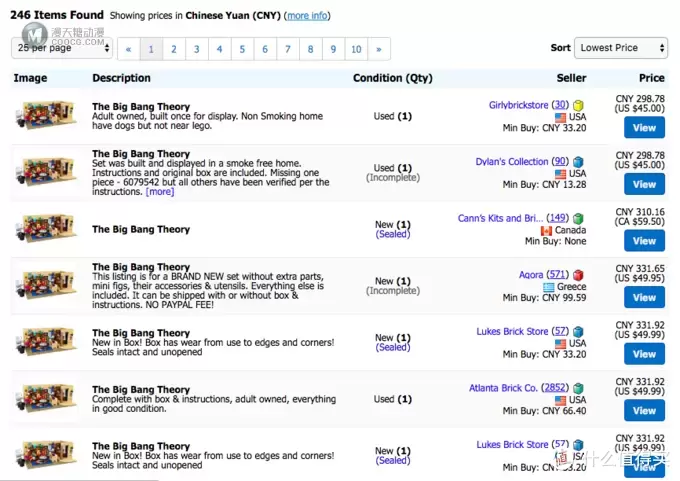View the Atlanta Brick Co. listing
680x481 pixels.
click(x=644, y=410)
